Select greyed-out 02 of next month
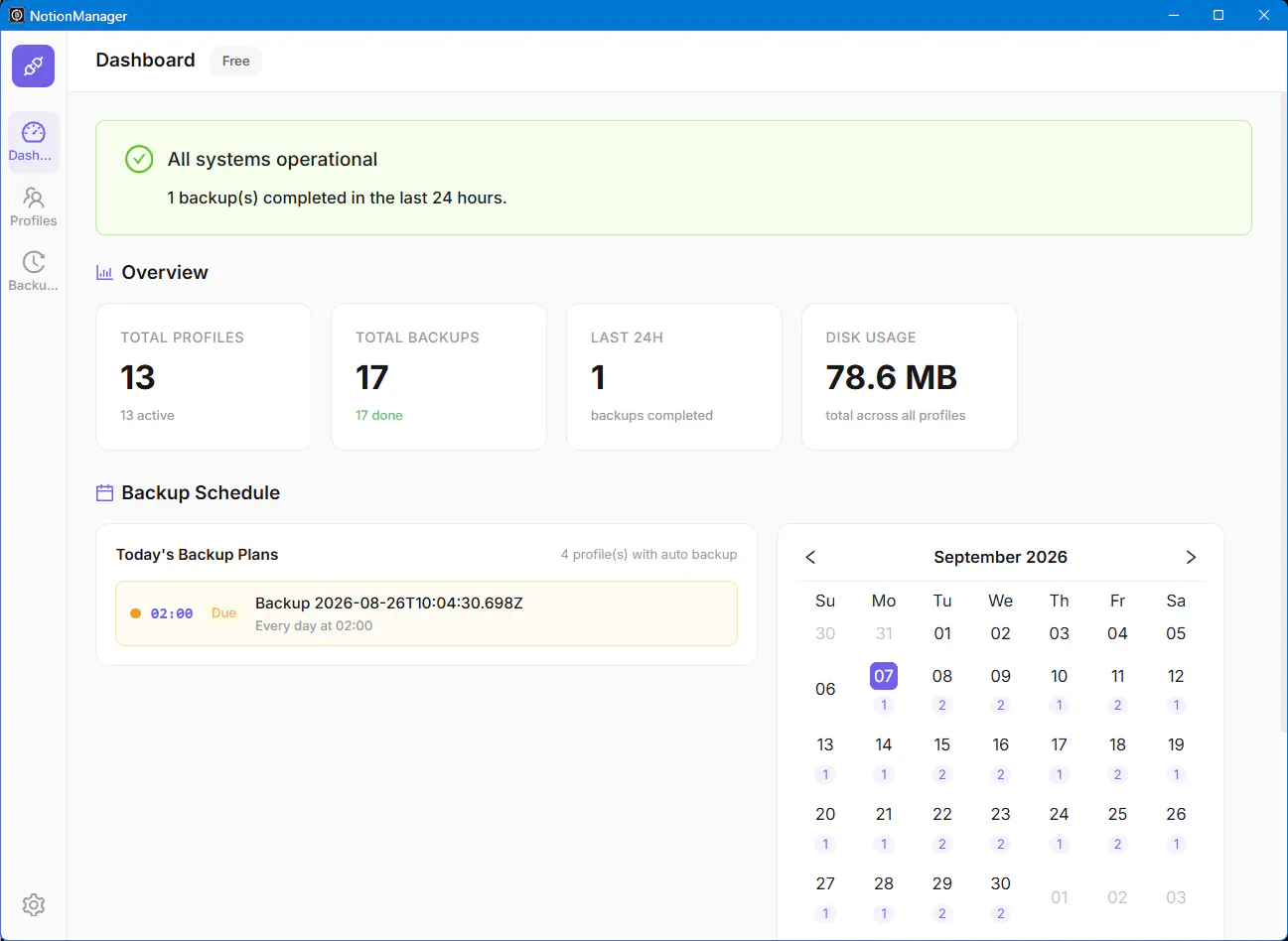Viewport: 1288px width, 941px height. 1117,897
